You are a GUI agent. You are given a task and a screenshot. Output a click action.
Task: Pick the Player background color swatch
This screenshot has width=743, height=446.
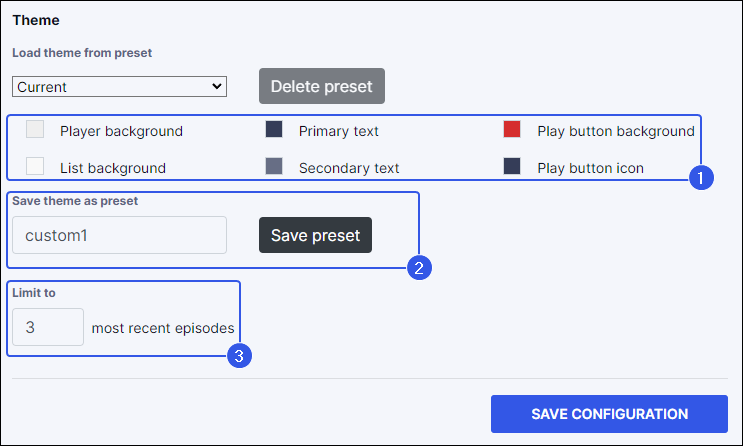(x=35, y=129)
